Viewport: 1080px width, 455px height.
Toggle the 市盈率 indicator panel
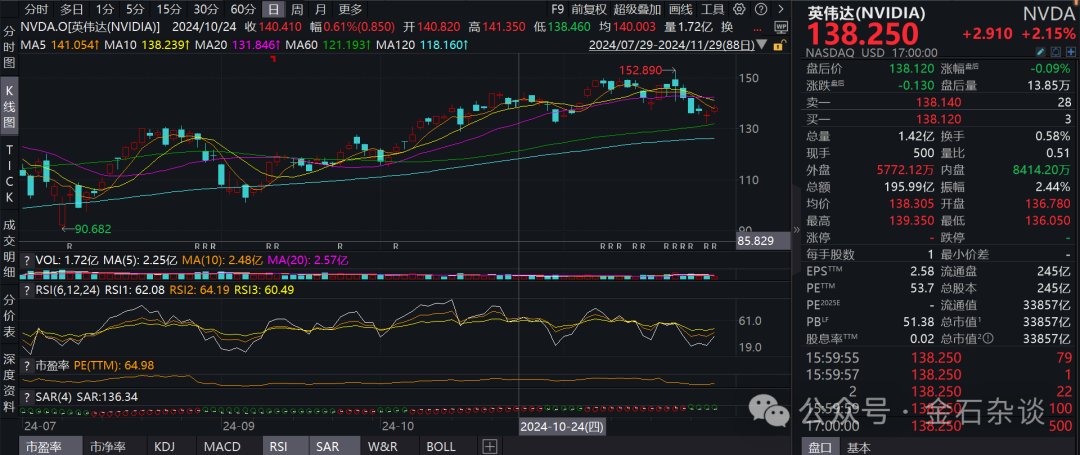(x=41, y=446)
